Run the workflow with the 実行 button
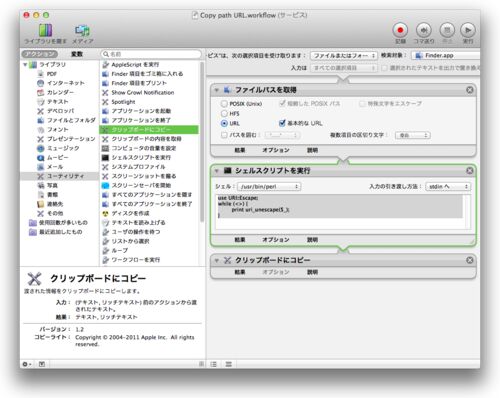This screenshot has height=398, width=500. [468, 30]
